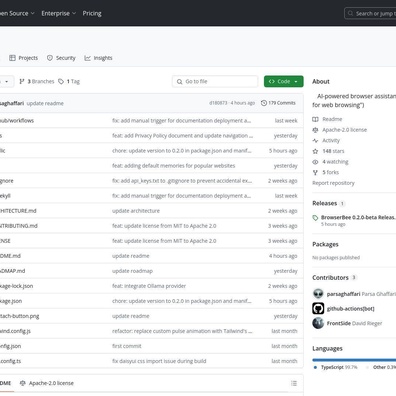Open the Readme link in About
Screen dimensions: 396x396
pyautogui.click(x=332, y=119)
